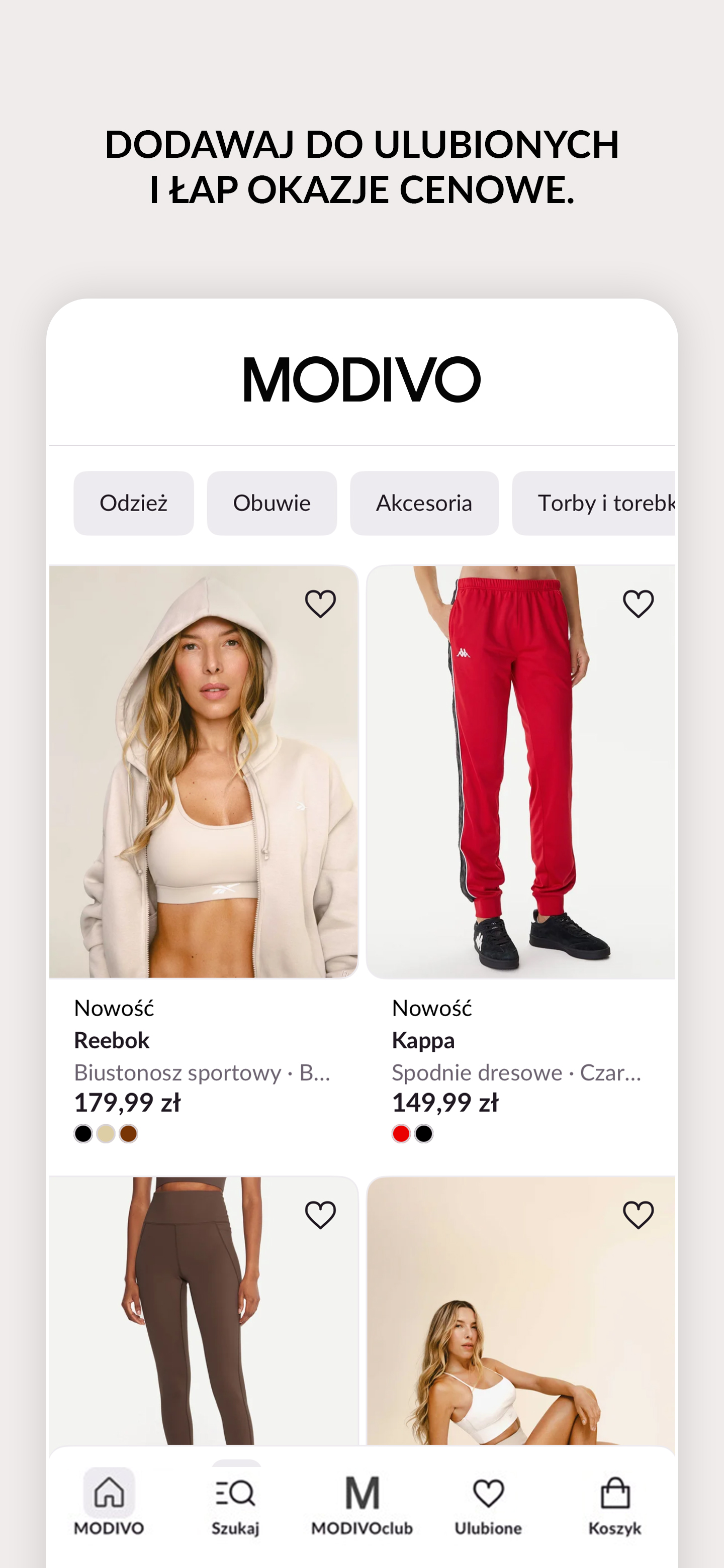Favorite the Reebok sports bra
Screen dimensions: 724x1568
[x=320, y=604]
